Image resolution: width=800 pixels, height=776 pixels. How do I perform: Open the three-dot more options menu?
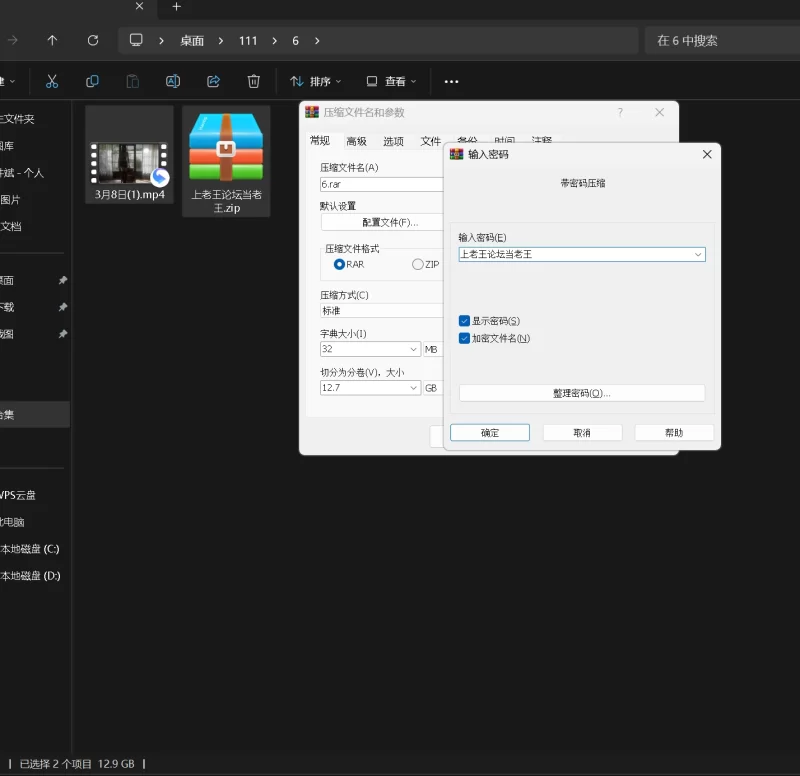(451, 81)
